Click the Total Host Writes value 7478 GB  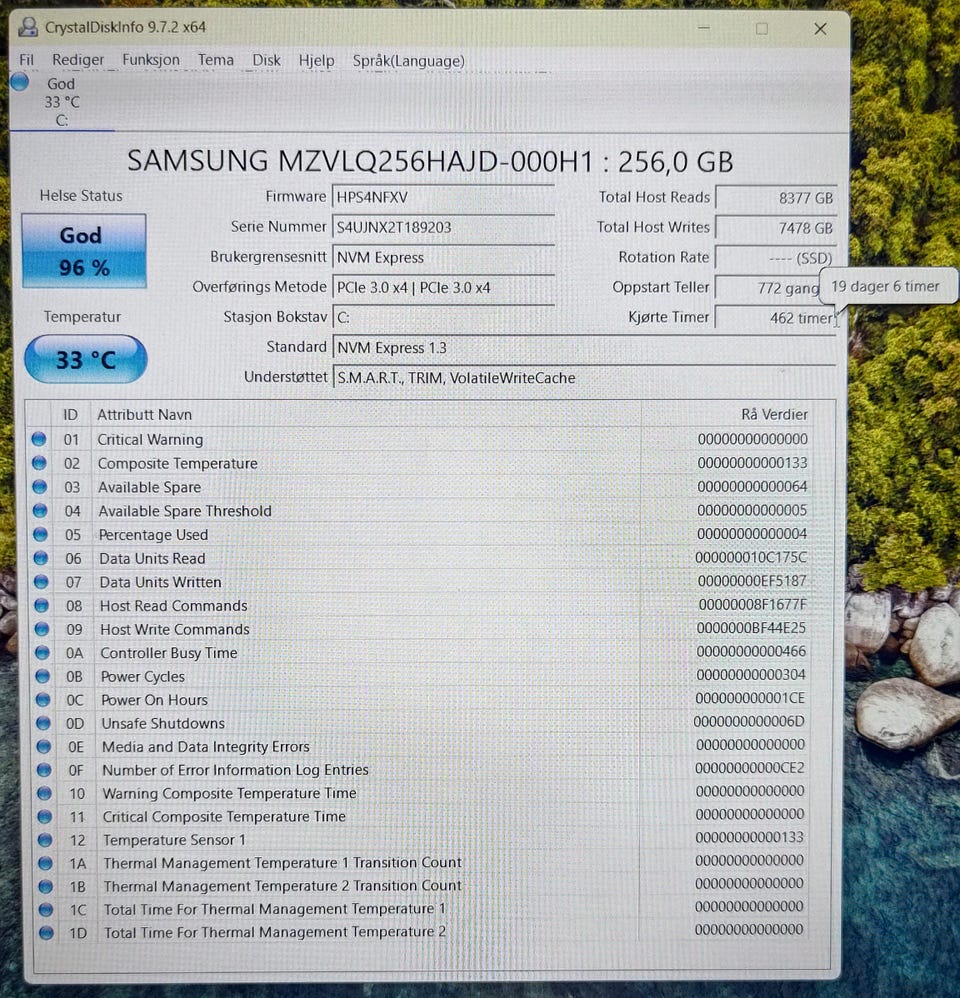tap(776, 228)
